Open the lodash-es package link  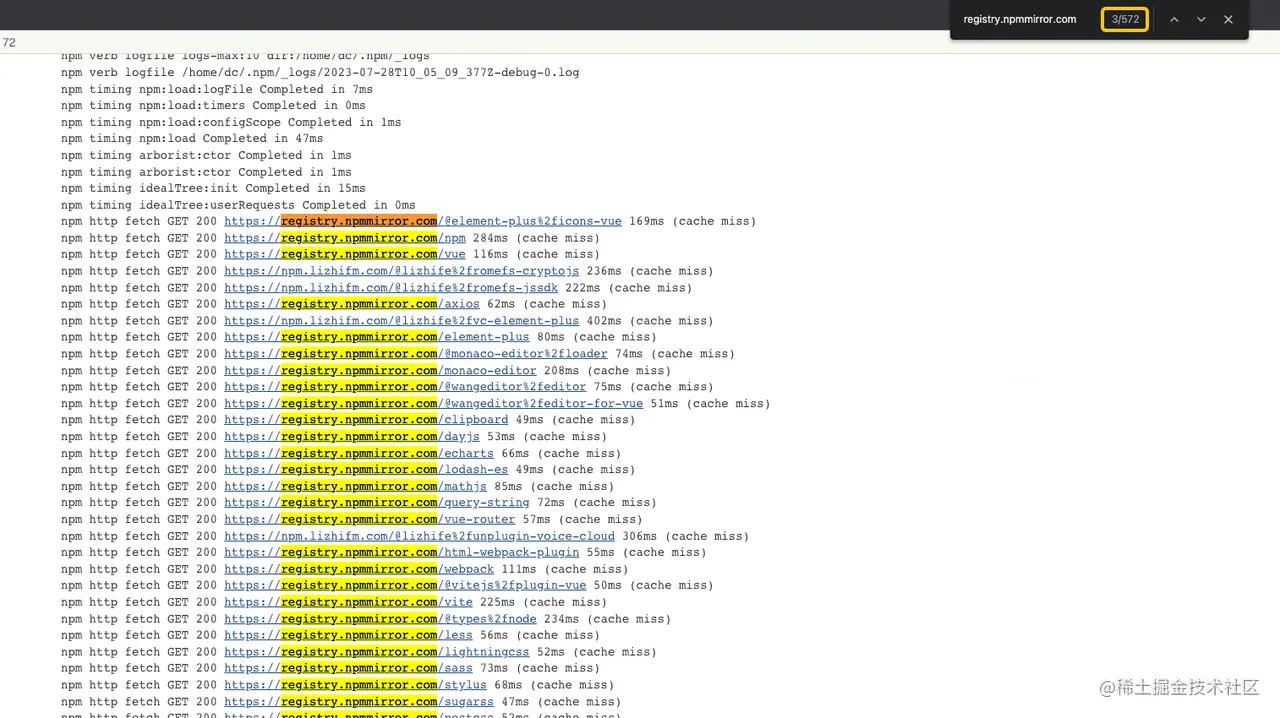(366, 470)
